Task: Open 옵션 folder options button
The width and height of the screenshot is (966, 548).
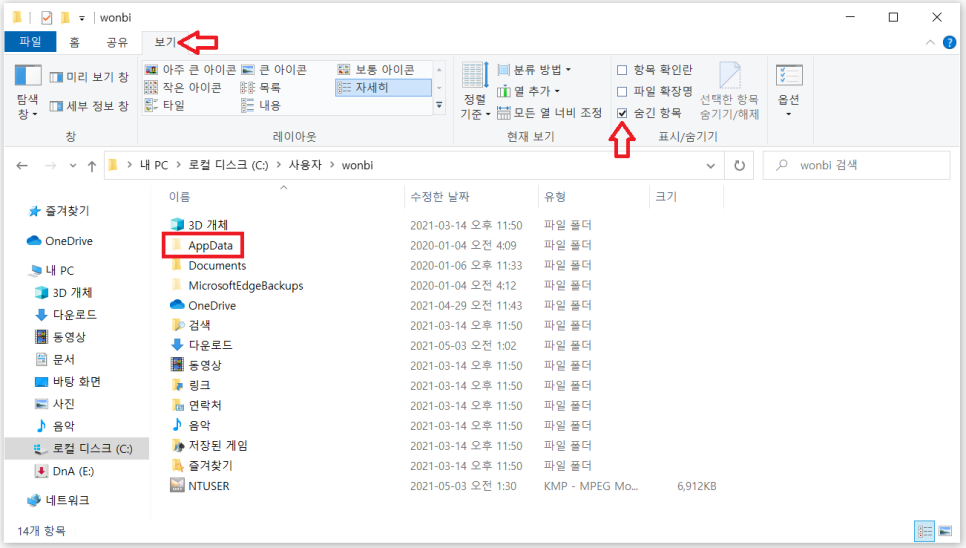Action: [789, 91]
